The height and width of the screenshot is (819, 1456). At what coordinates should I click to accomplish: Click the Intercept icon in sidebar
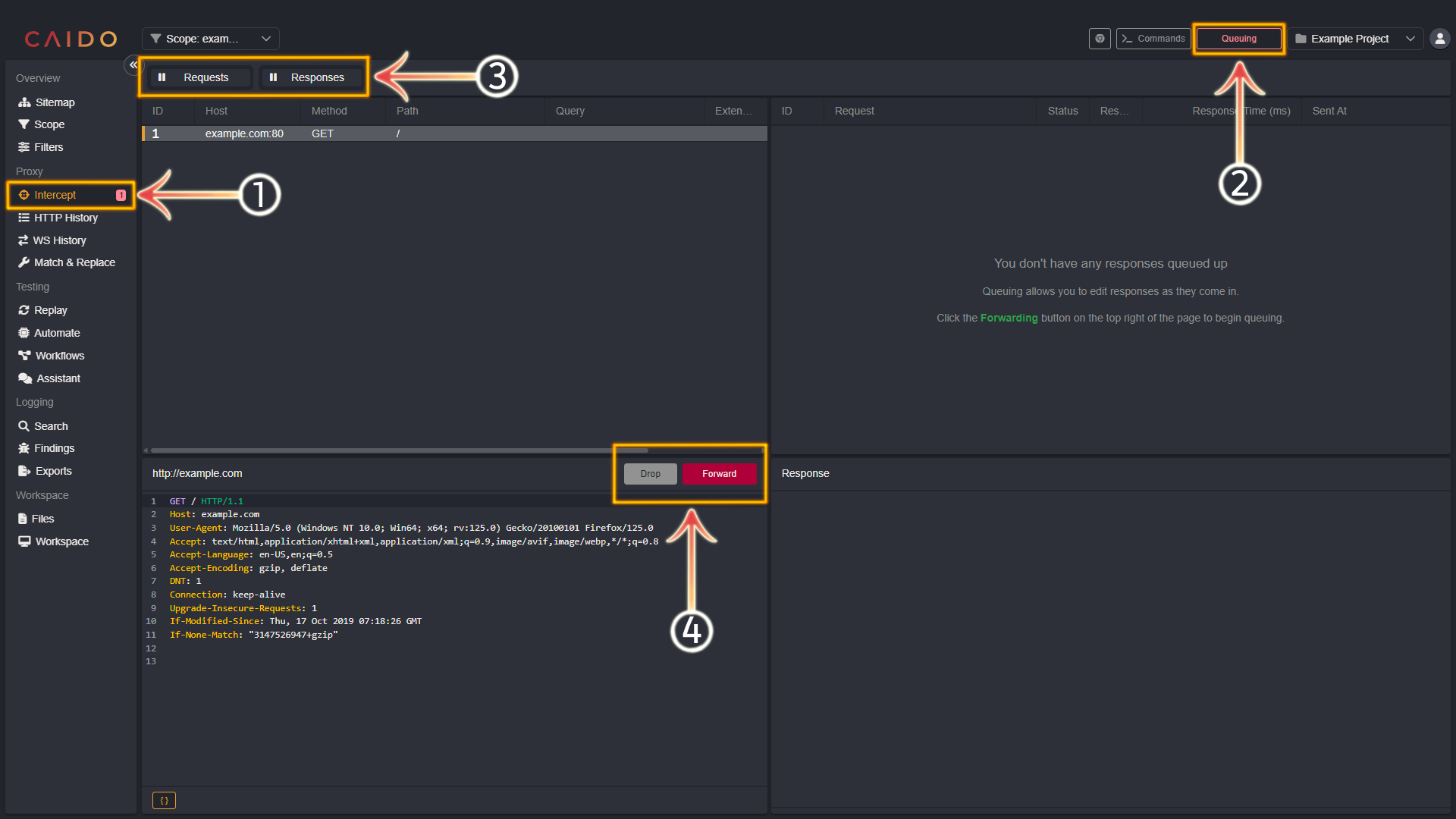(25, 194)
